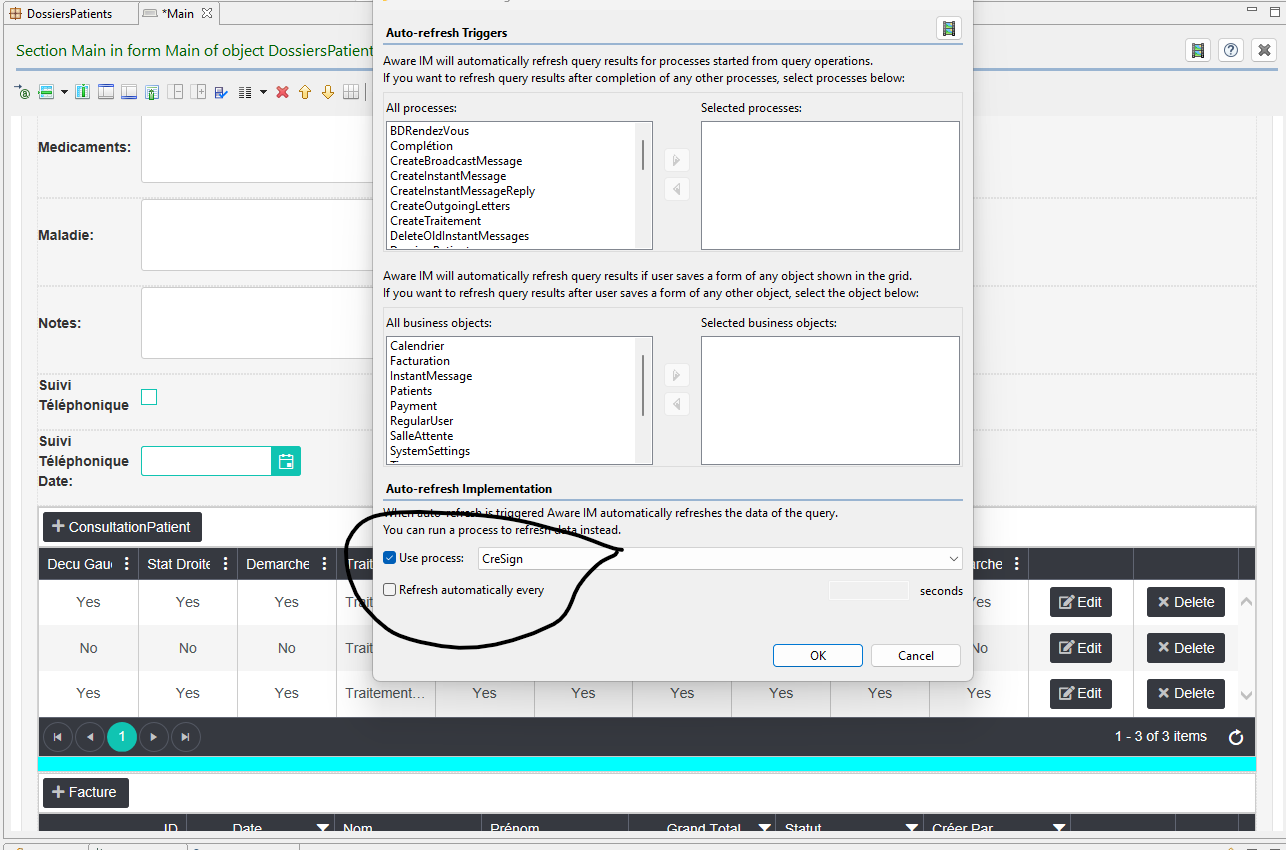
Task: Close the *Main tab with its X
Action: 206,14
